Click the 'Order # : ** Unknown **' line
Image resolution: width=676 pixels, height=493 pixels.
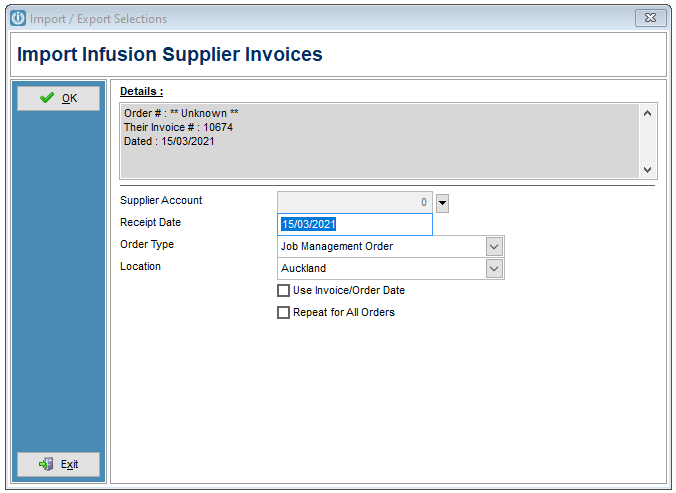click(181, 113)
